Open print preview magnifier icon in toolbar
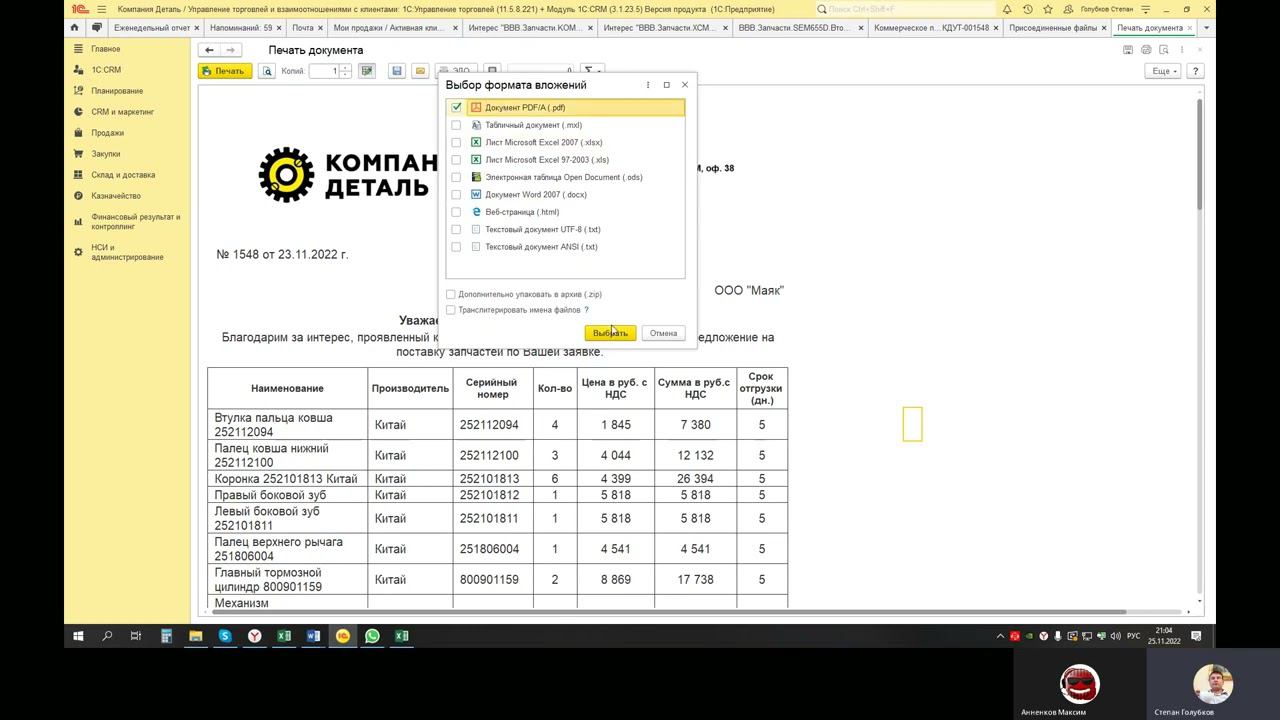 tap(267, 71)
